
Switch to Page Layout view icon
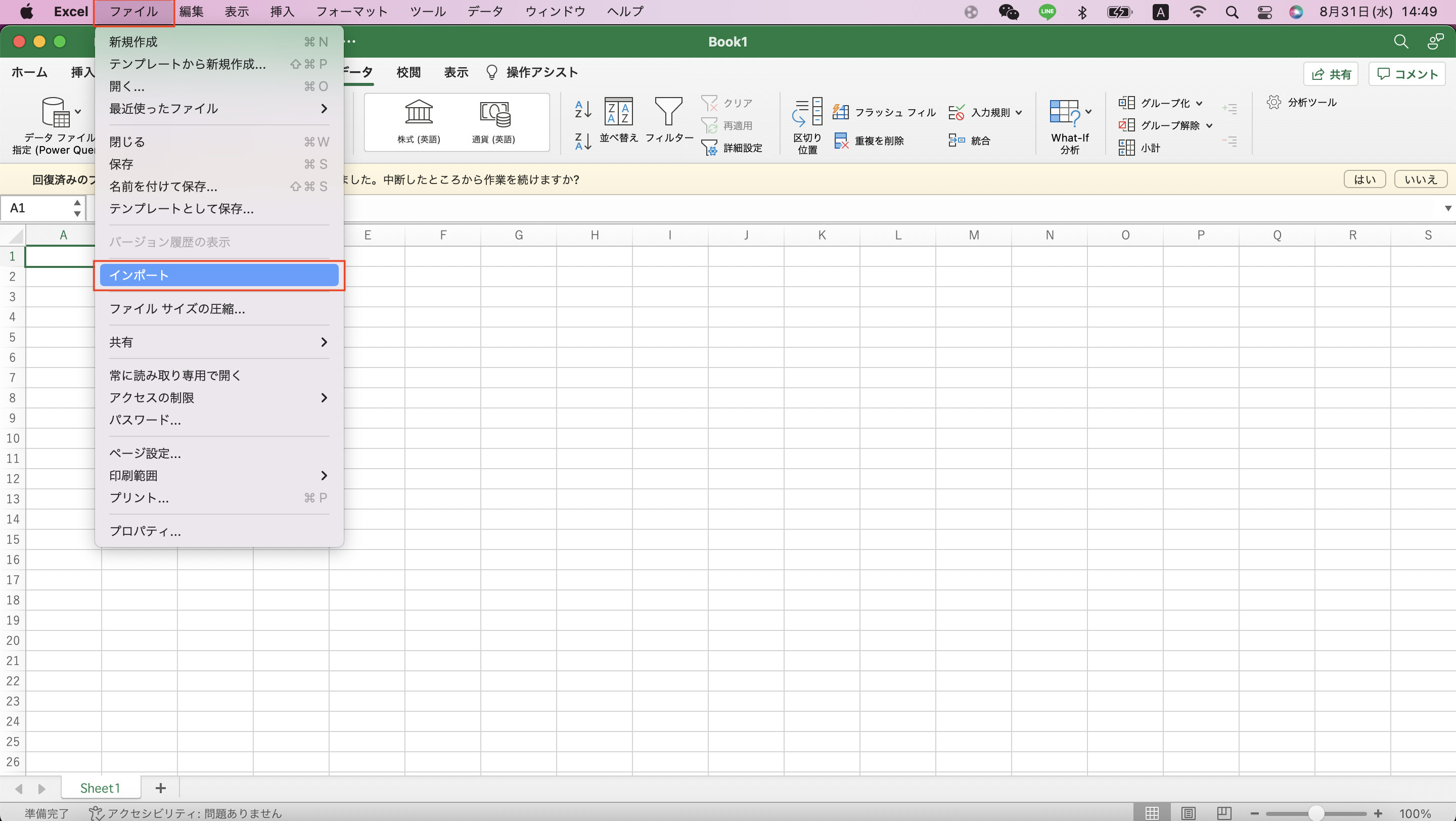[x=1188, y=813]
